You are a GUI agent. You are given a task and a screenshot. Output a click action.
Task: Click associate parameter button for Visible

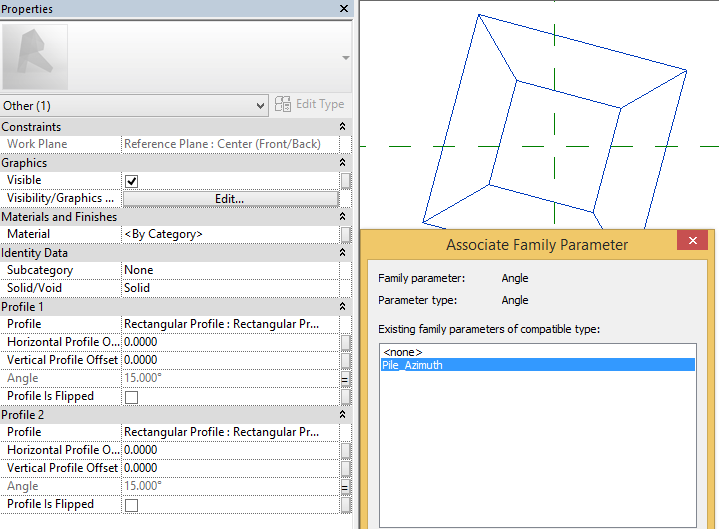click(346, 181)
